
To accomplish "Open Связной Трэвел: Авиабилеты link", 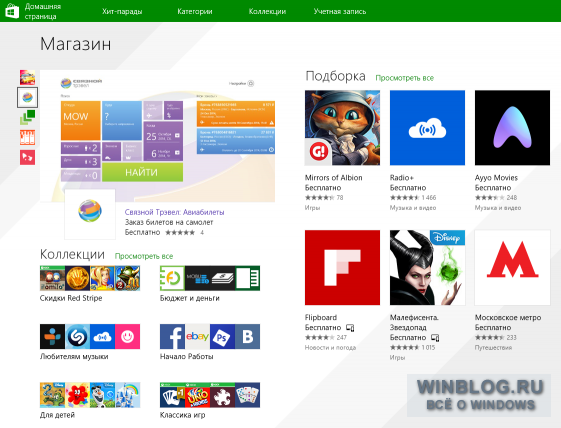I will (x=174, y=212).
